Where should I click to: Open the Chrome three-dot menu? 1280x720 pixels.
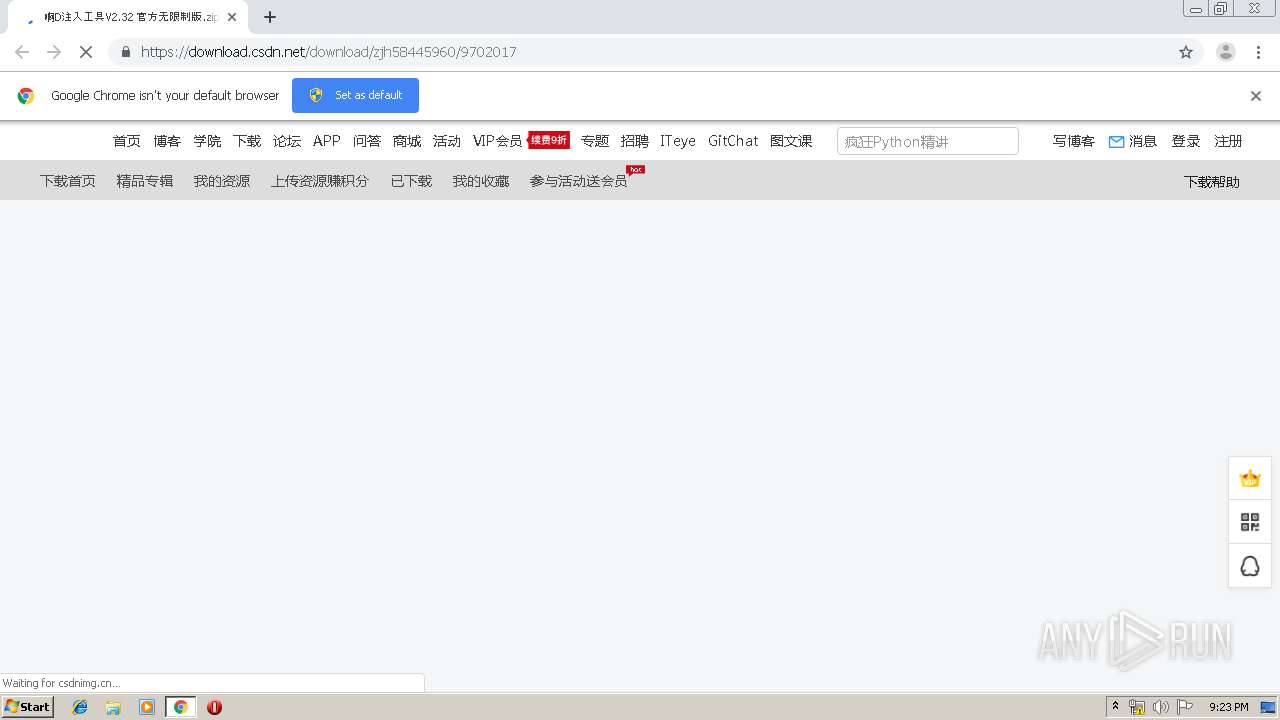tap(1258, 52)
